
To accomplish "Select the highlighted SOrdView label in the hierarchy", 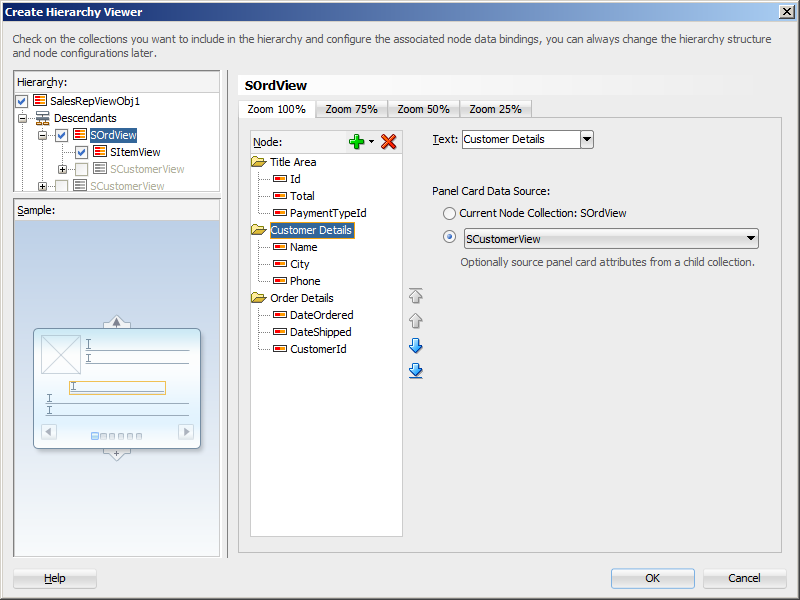I will tap(113, 135).
